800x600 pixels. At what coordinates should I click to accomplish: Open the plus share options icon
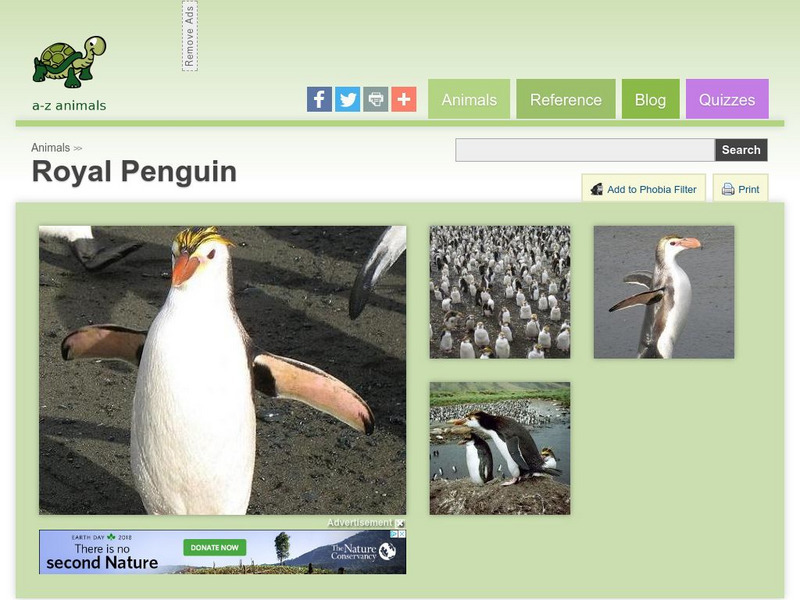[403, 97]
